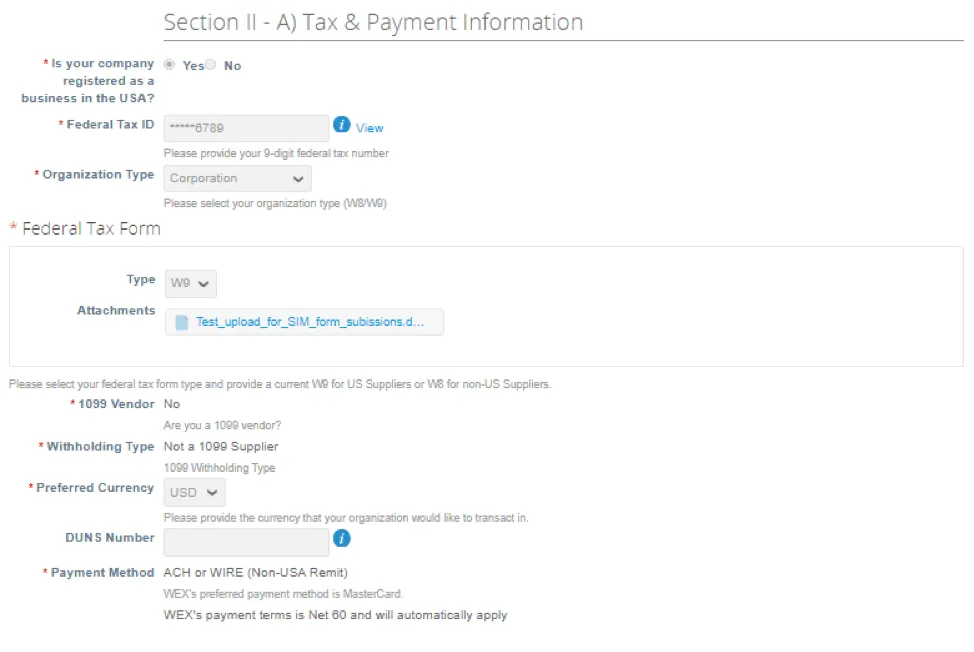974x652 pixels.
Task: Click the WEX payment terms Net 60 note
Action: pos(335,615)
